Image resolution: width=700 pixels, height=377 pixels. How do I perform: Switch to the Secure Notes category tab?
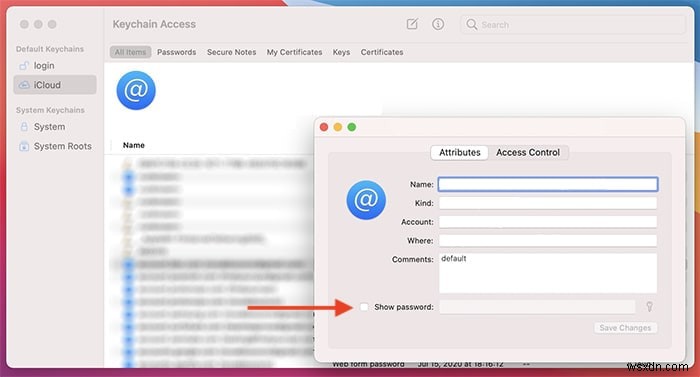click(231, 52)
